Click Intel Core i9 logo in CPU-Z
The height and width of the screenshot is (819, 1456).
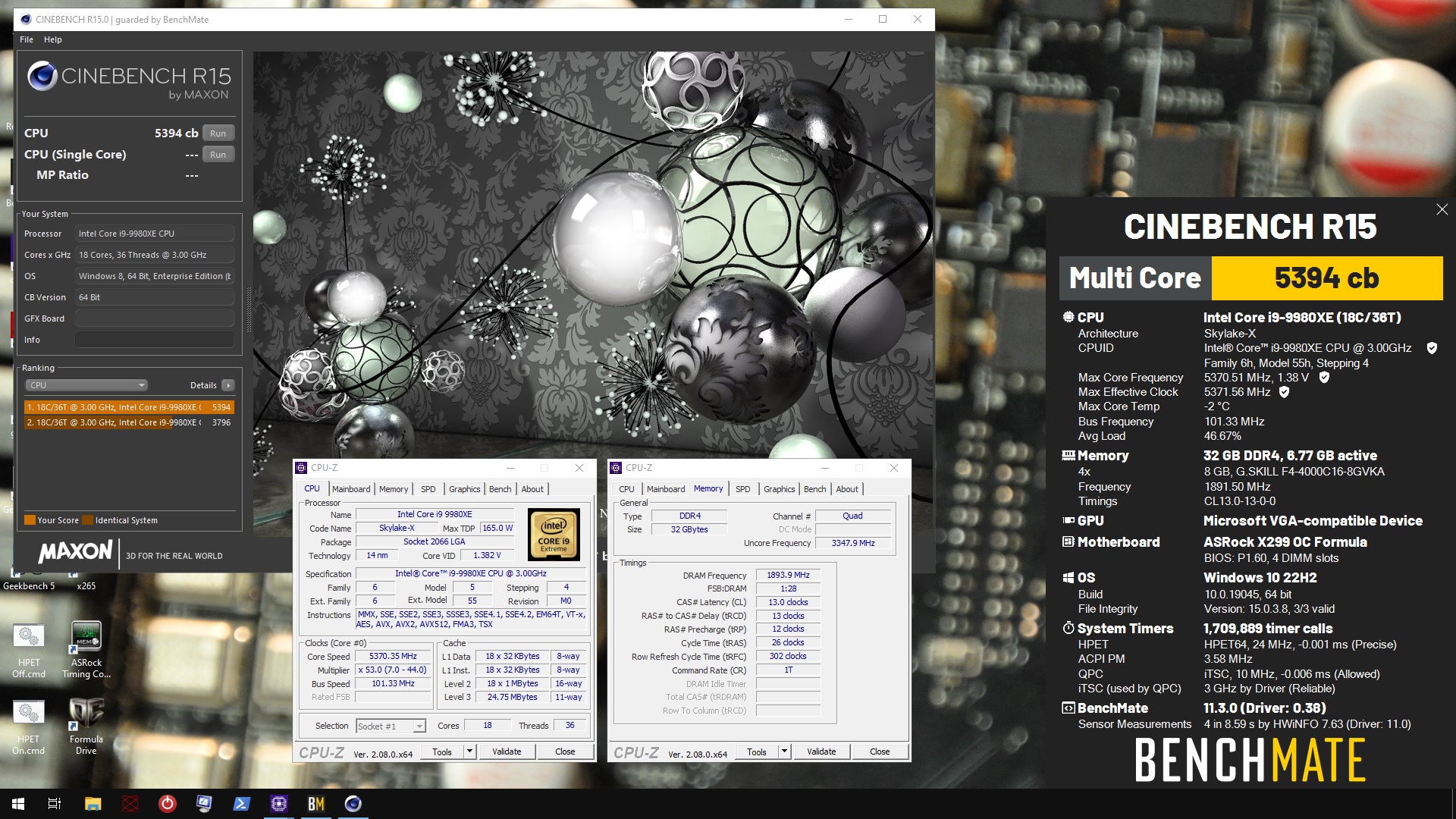pyautogui.click(x=554, y=535)
